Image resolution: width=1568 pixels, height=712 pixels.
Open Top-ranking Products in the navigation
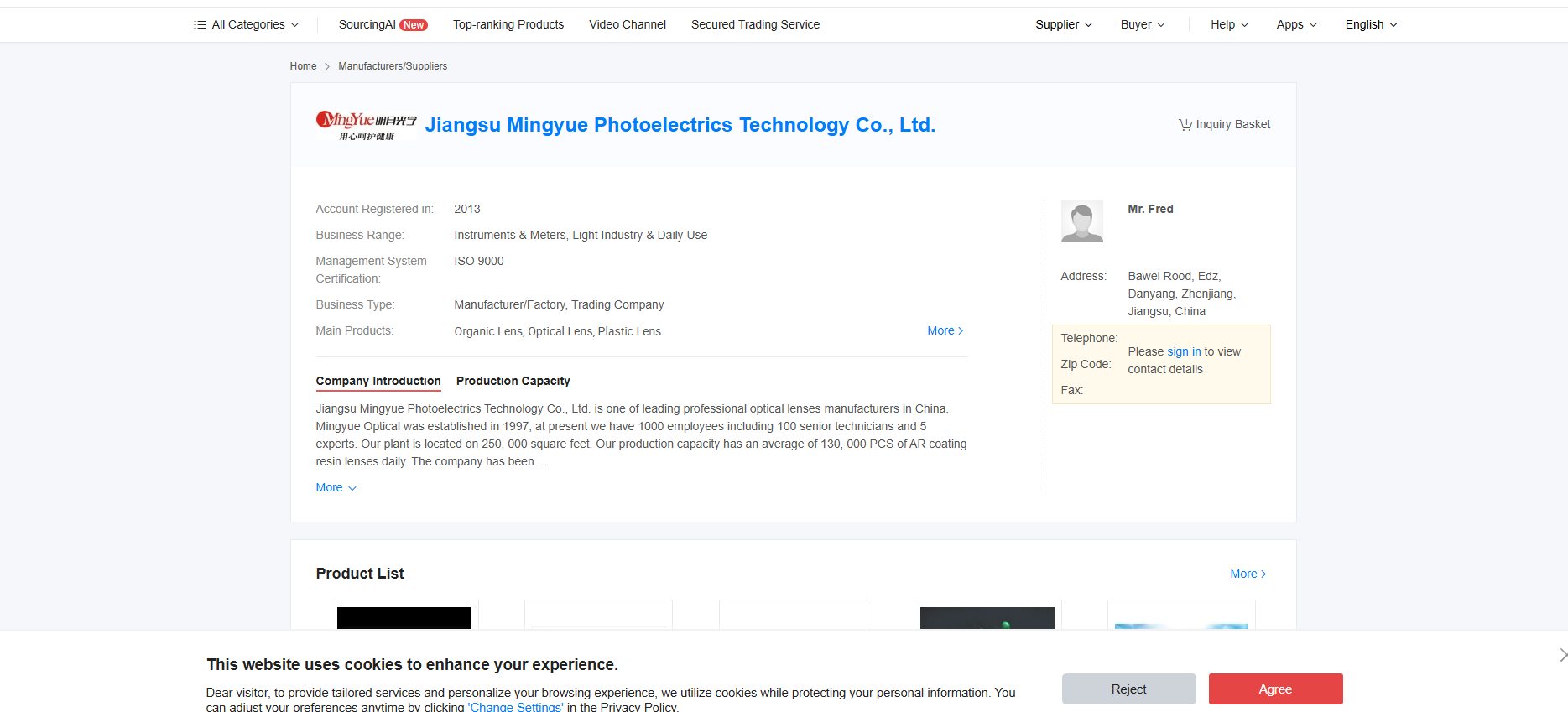pyautogui.click(x=508, y=25)
